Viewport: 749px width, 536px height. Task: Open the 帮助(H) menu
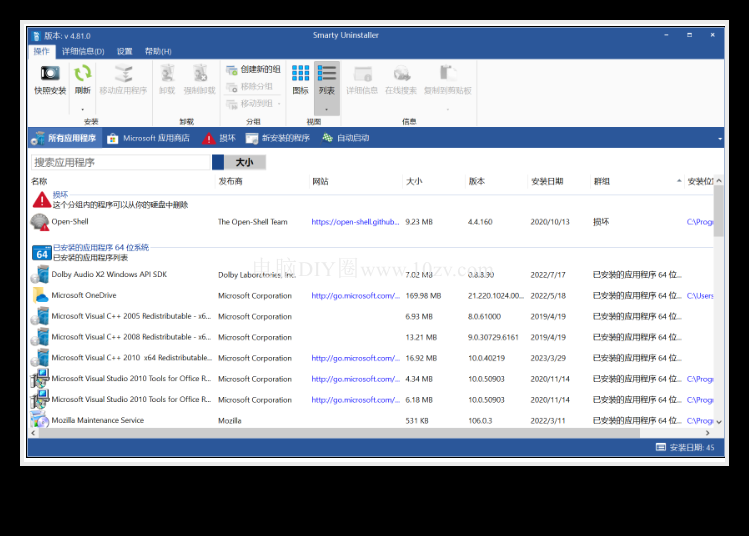[158, 52]
